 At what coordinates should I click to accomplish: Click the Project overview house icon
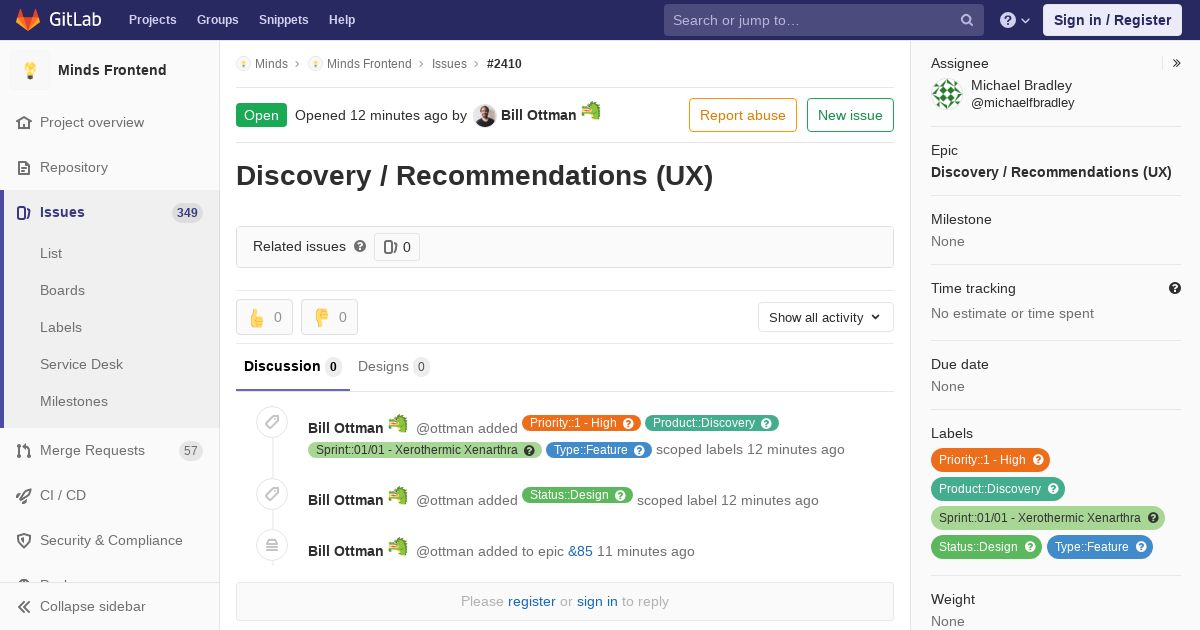(x=24, y=122)
